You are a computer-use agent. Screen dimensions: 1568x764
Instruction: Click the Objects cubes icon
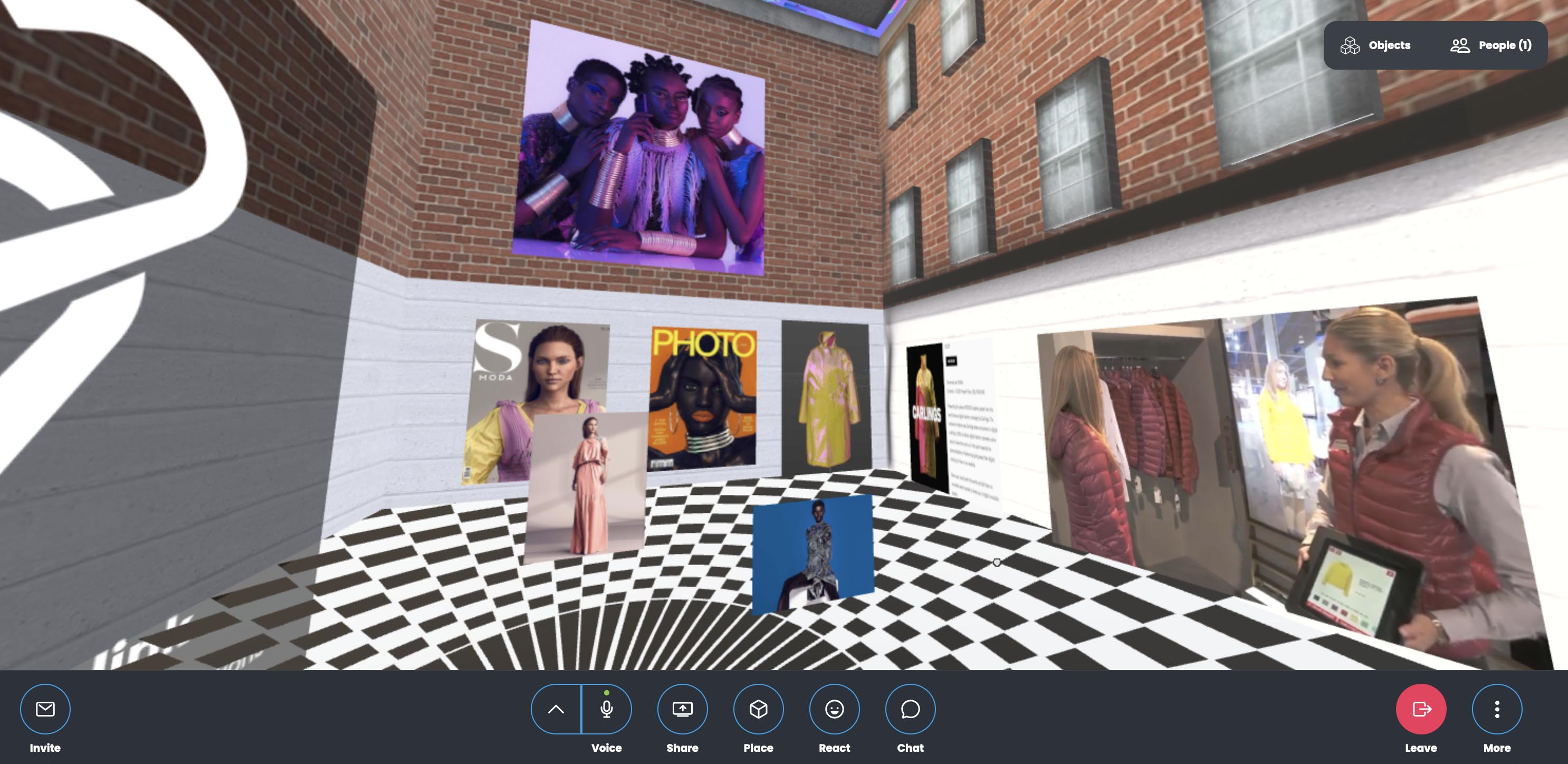[x=1350, y=45]
